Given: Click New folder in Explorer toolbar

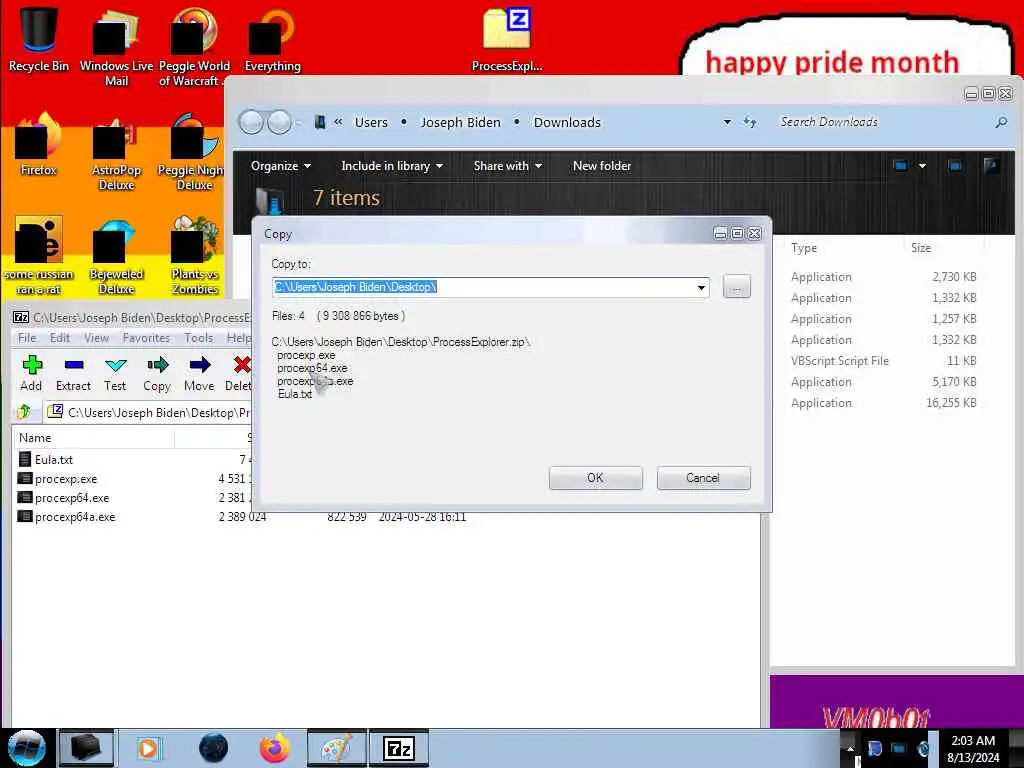Looking at the screenshot, I should click(601, 166).
